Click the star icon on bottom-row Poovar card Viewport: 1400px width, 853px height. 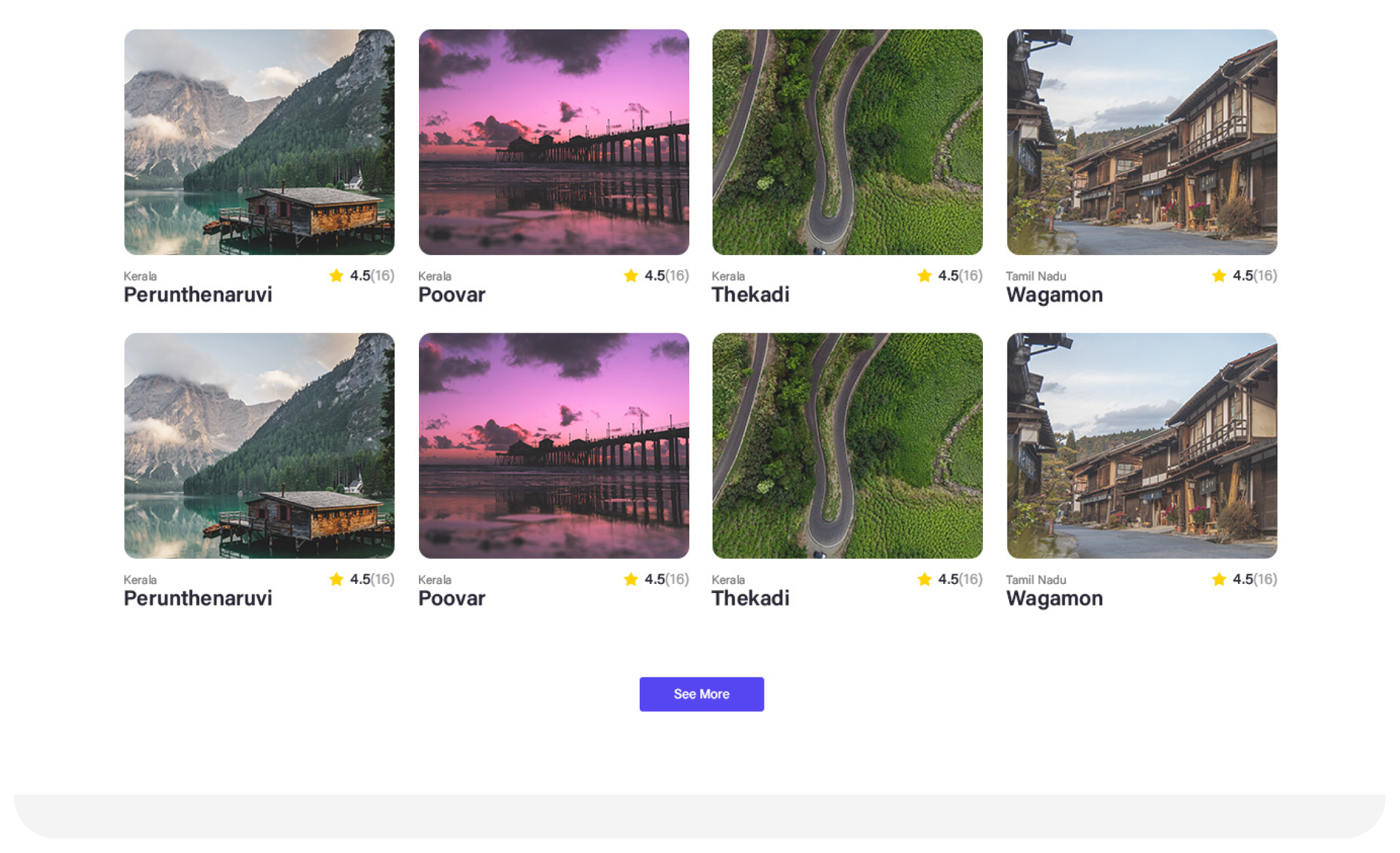pos(631,579)
